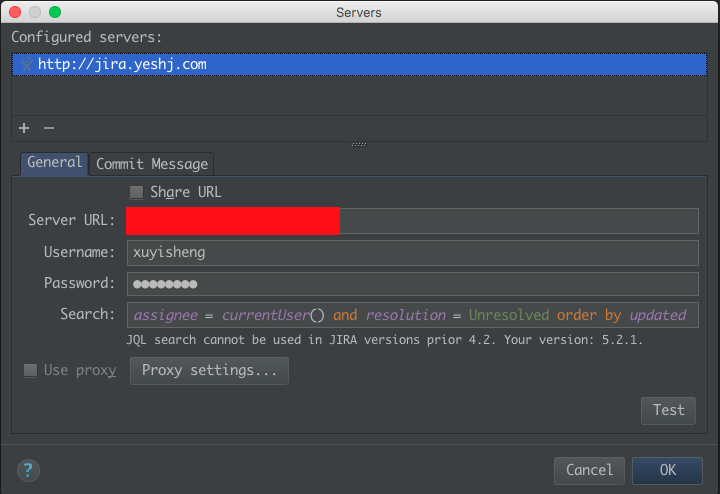Click the green zoom window button
720x494 pixels.
pos(55,12)
